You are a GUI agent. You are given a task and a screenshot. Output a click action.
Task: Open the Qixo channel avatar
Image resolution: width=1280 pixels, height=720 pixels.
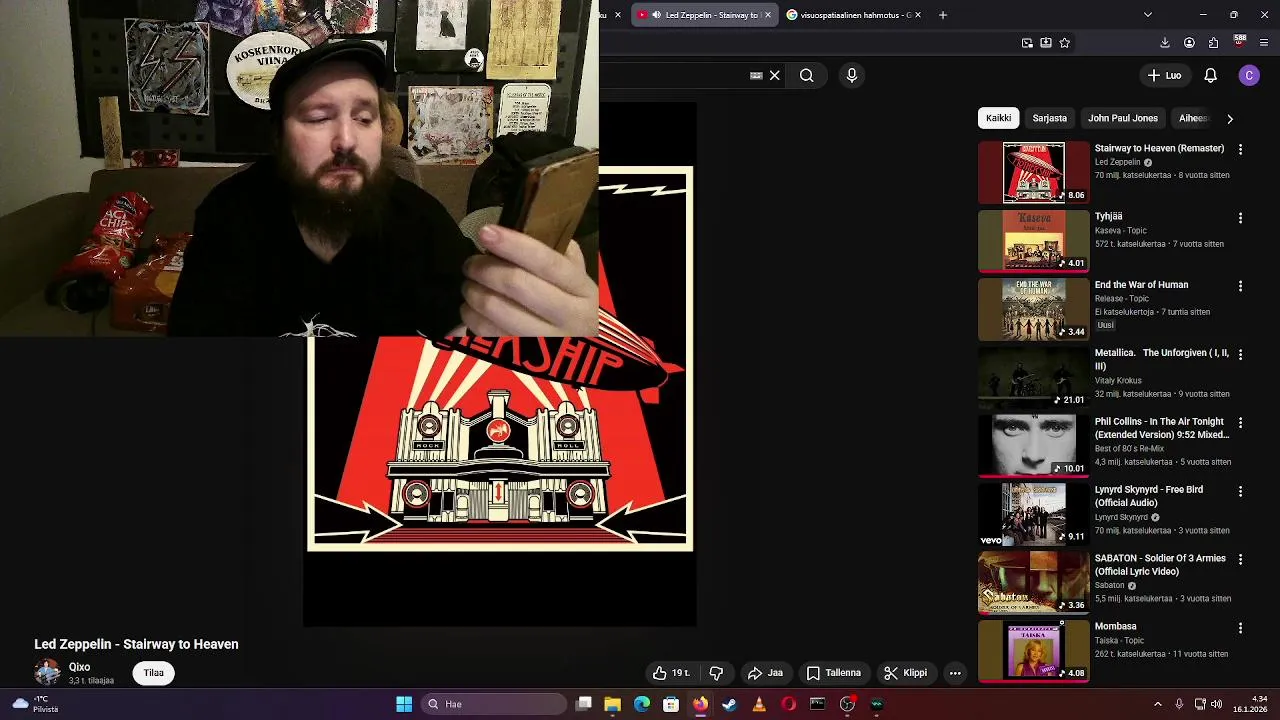(47, 672)
